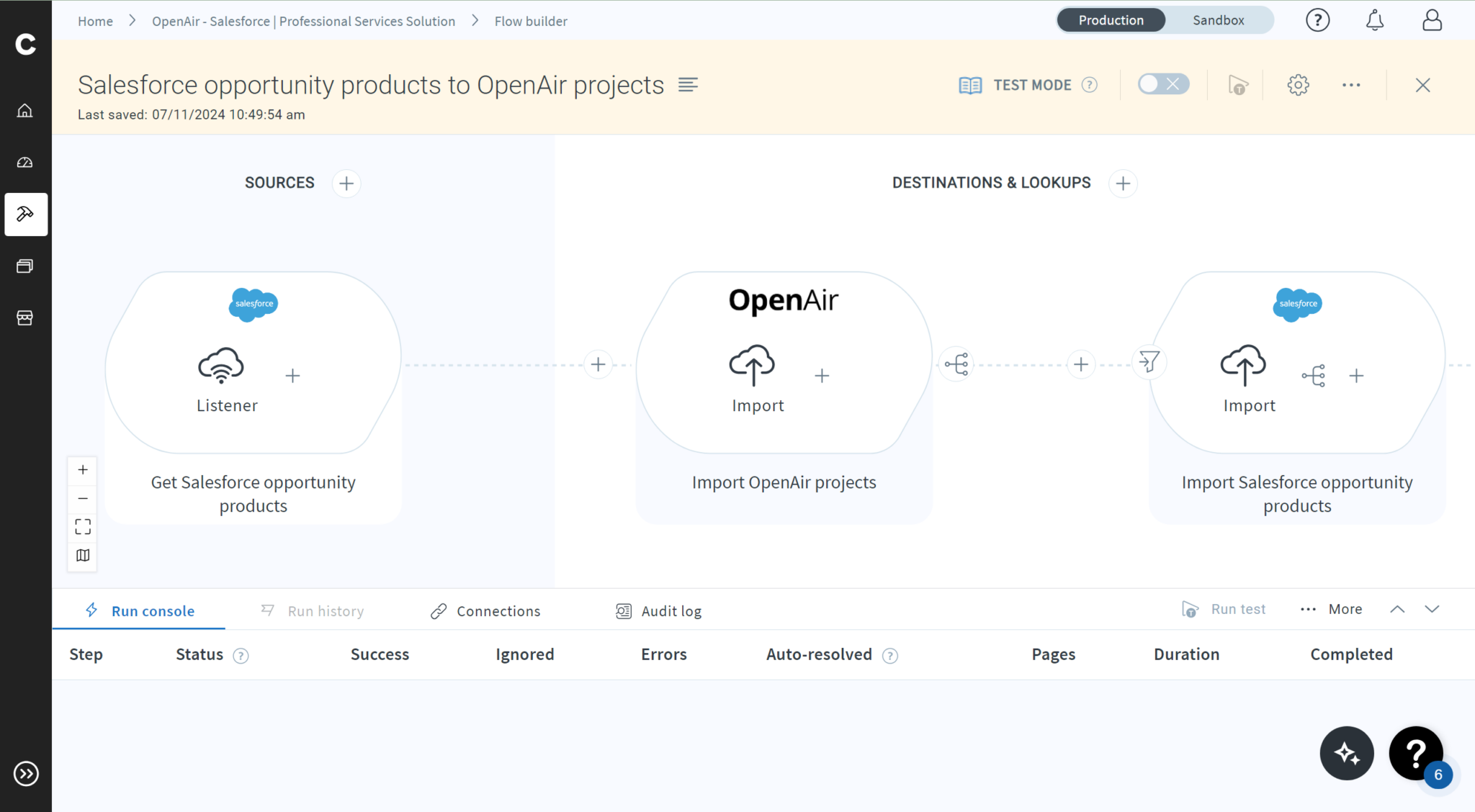Open the flow settings gear icon

(x=1299, y=84)
